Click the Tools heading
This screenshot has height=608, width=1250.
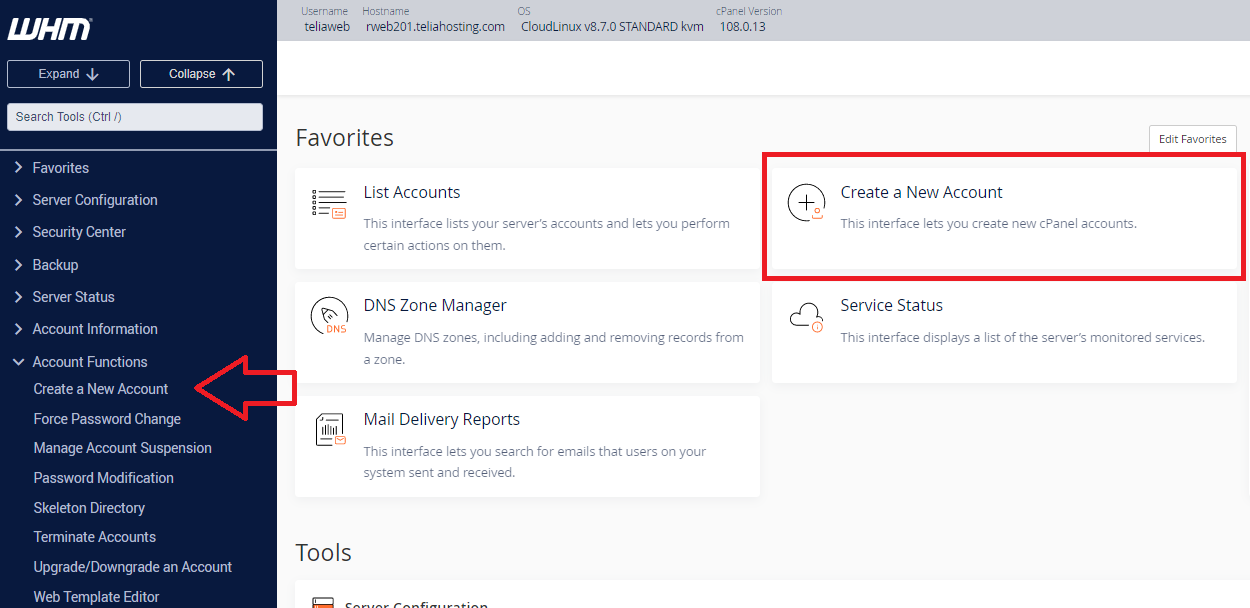click(x=323, y=553)
